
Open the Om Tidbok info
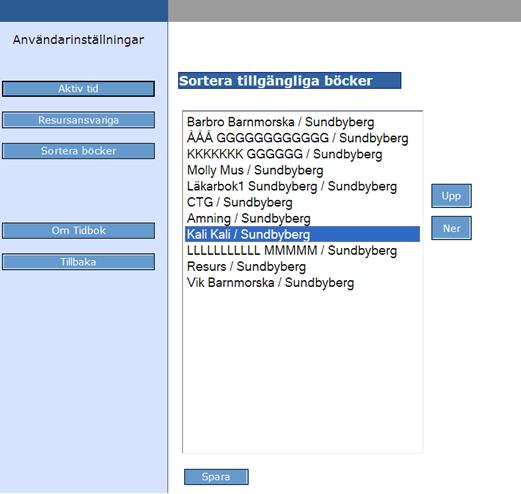(78, 231)
